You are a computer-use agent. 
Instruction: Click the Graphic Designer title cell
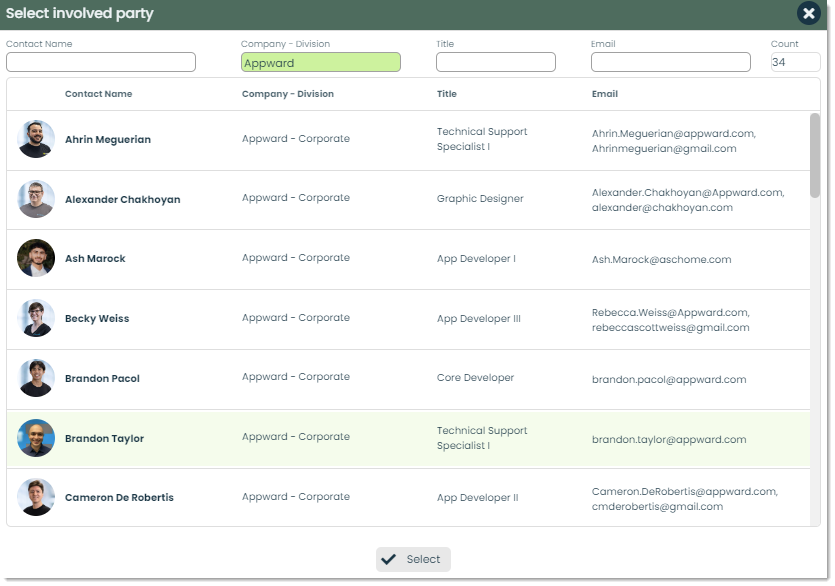click(480, 199)
